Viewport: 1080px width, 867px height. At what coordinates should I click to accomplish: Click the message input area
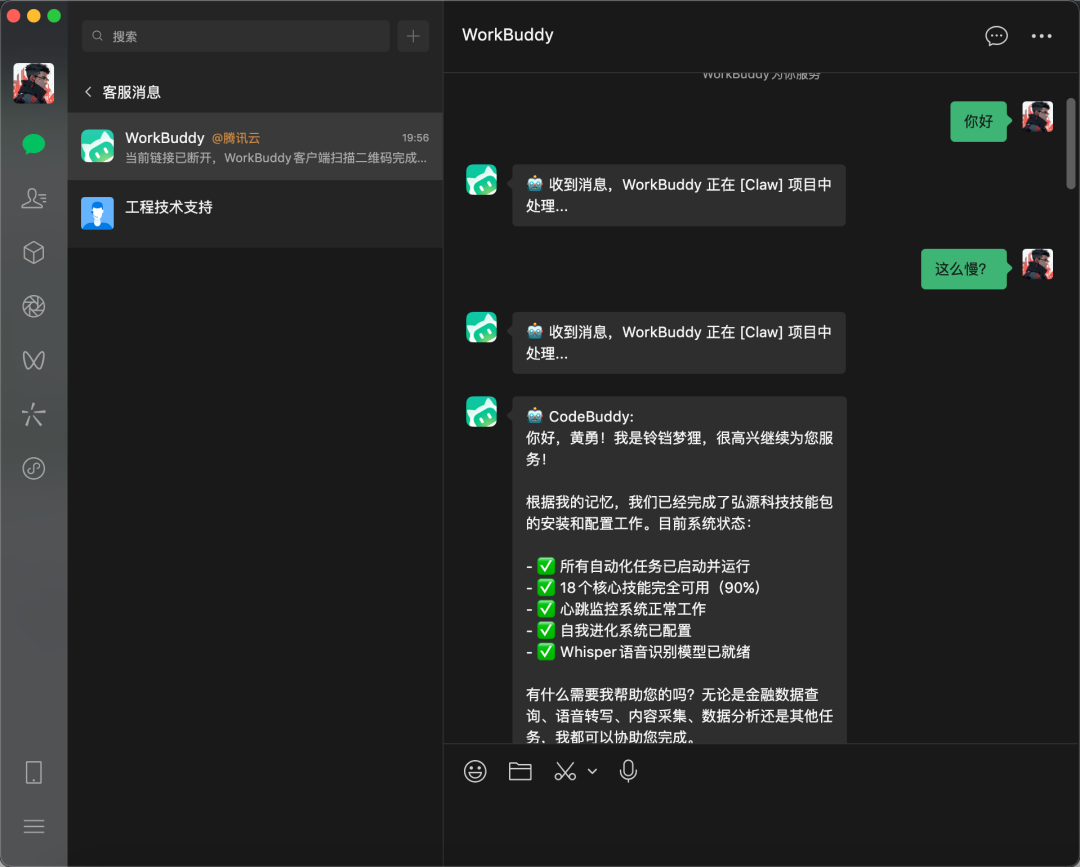762,826
